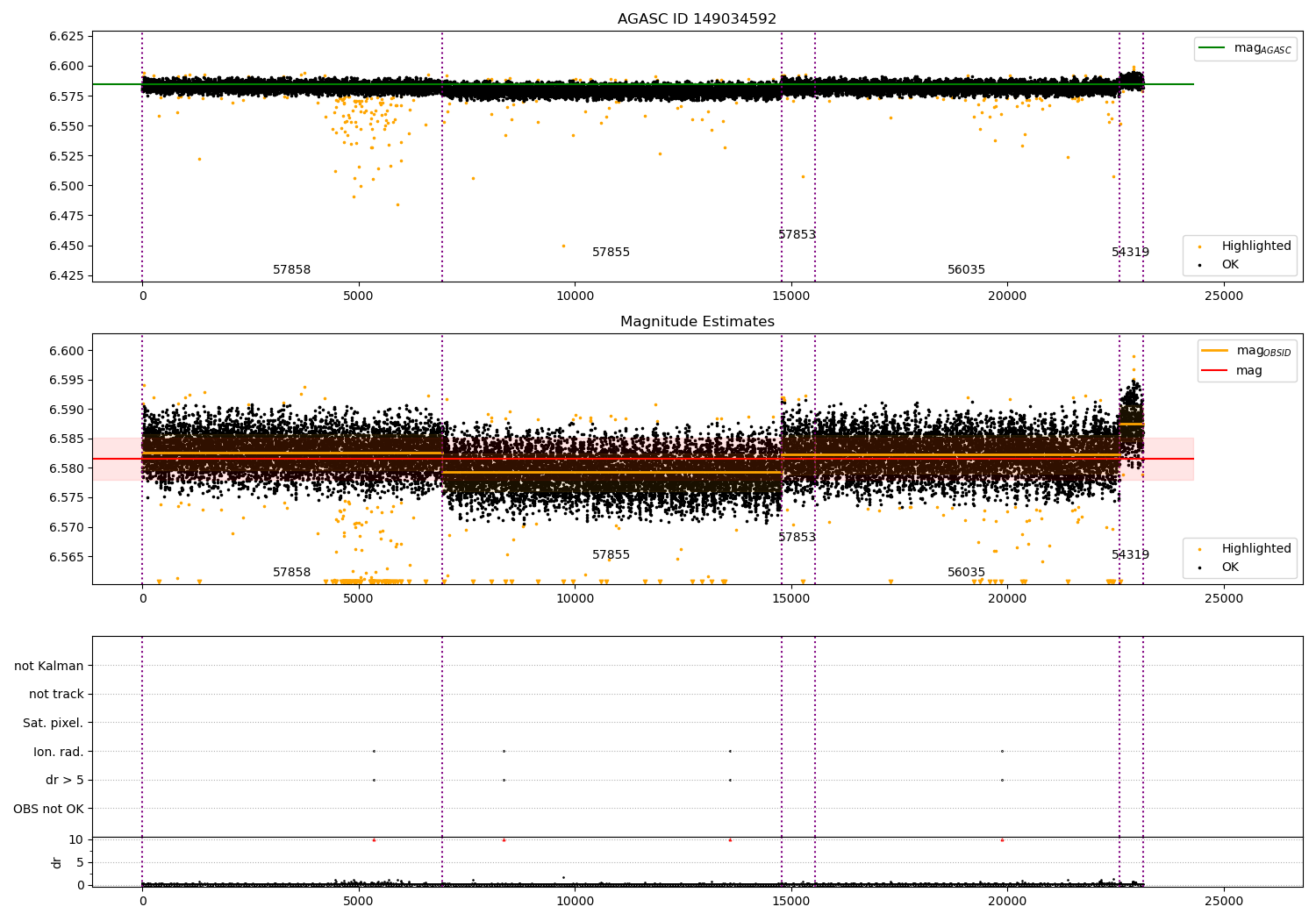Click y-axis tick 6.580 in Magnitude Estimates plot

tap(67, 468)
